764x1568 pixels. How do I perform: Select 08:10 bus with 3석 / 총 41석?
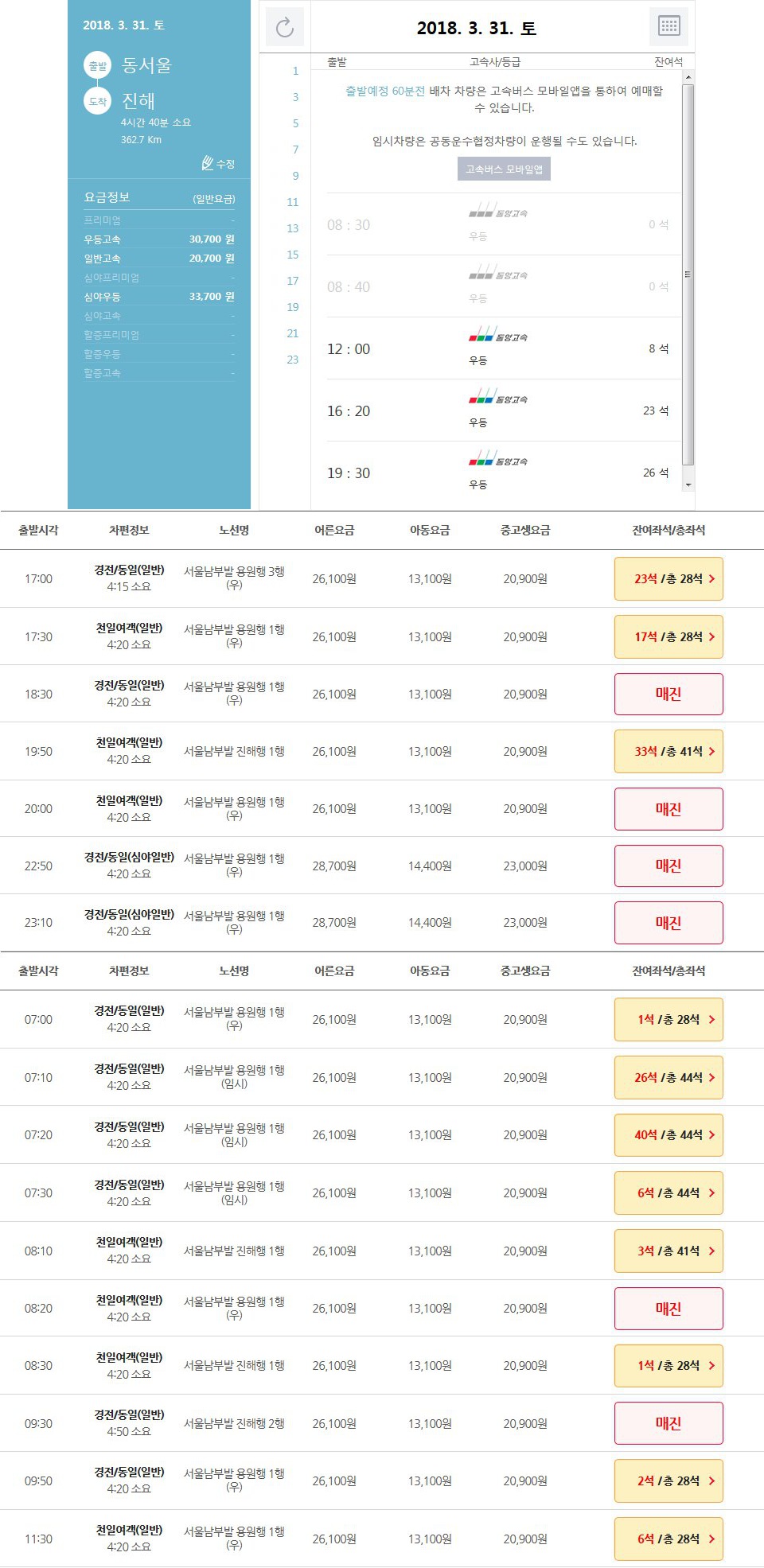pos(668,1251)
